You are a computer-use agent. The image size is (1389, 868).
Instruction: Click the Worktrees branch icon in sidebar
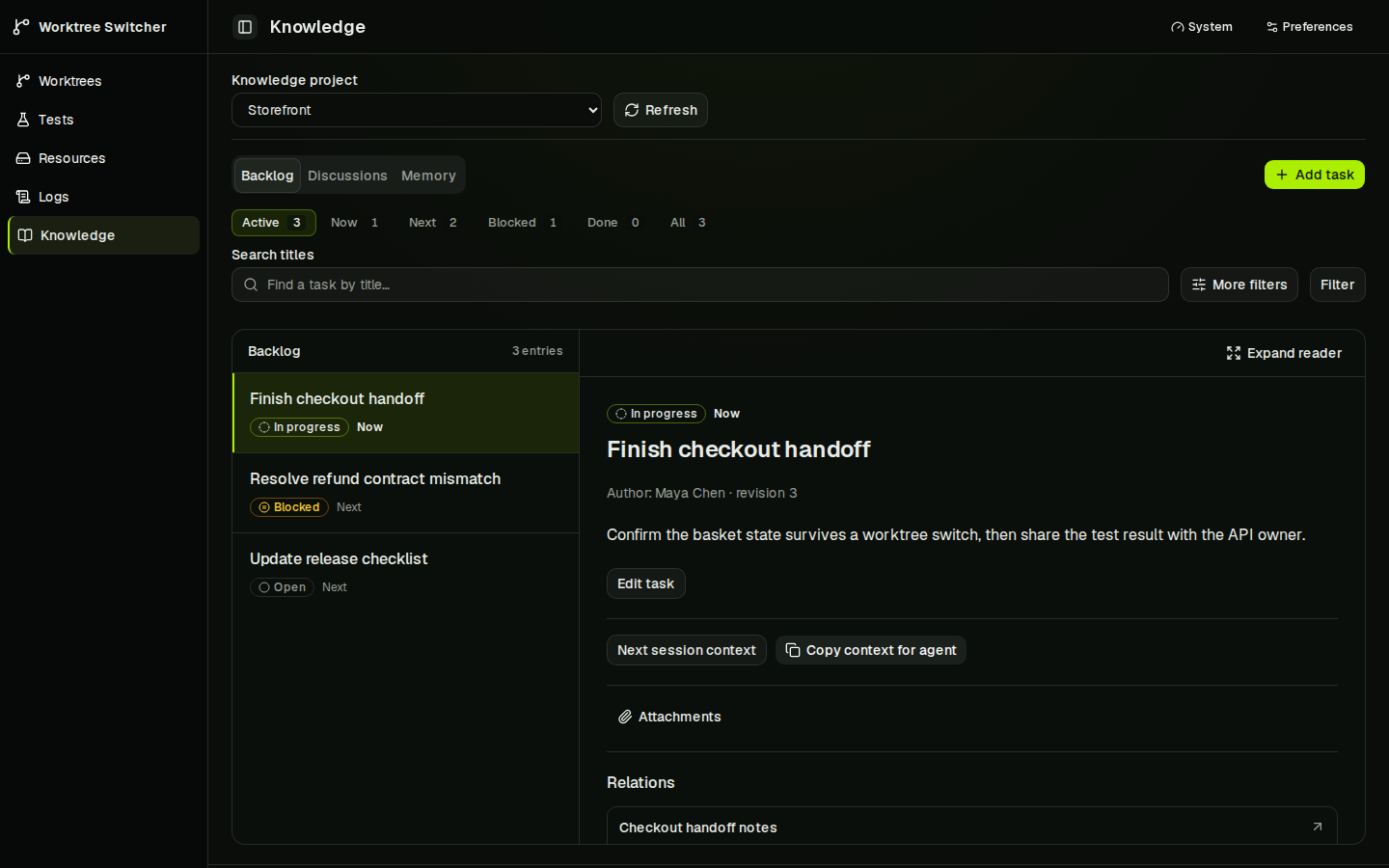pyautogui.click(x=23, y=81)
